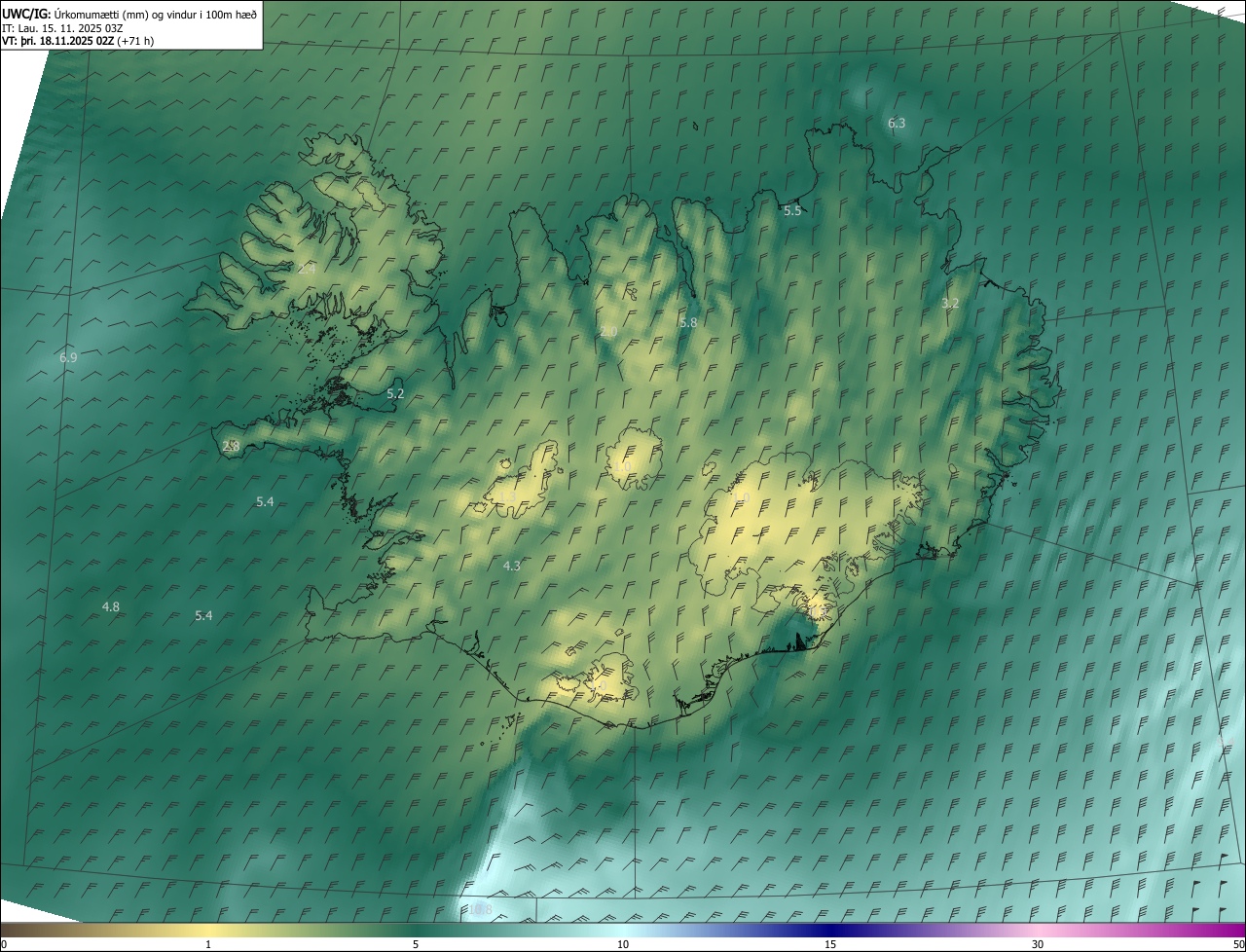Click the 2.4 value in the Westfjords
Image resolution: width=1246 pixels, height=952 pixels.
307,269
